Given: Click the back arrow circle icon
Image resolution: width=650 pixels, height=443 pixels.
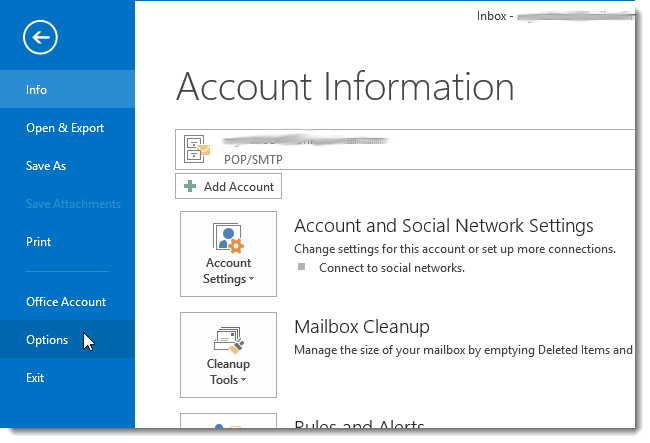Looking at the screenshot, I should pos(40,37).
